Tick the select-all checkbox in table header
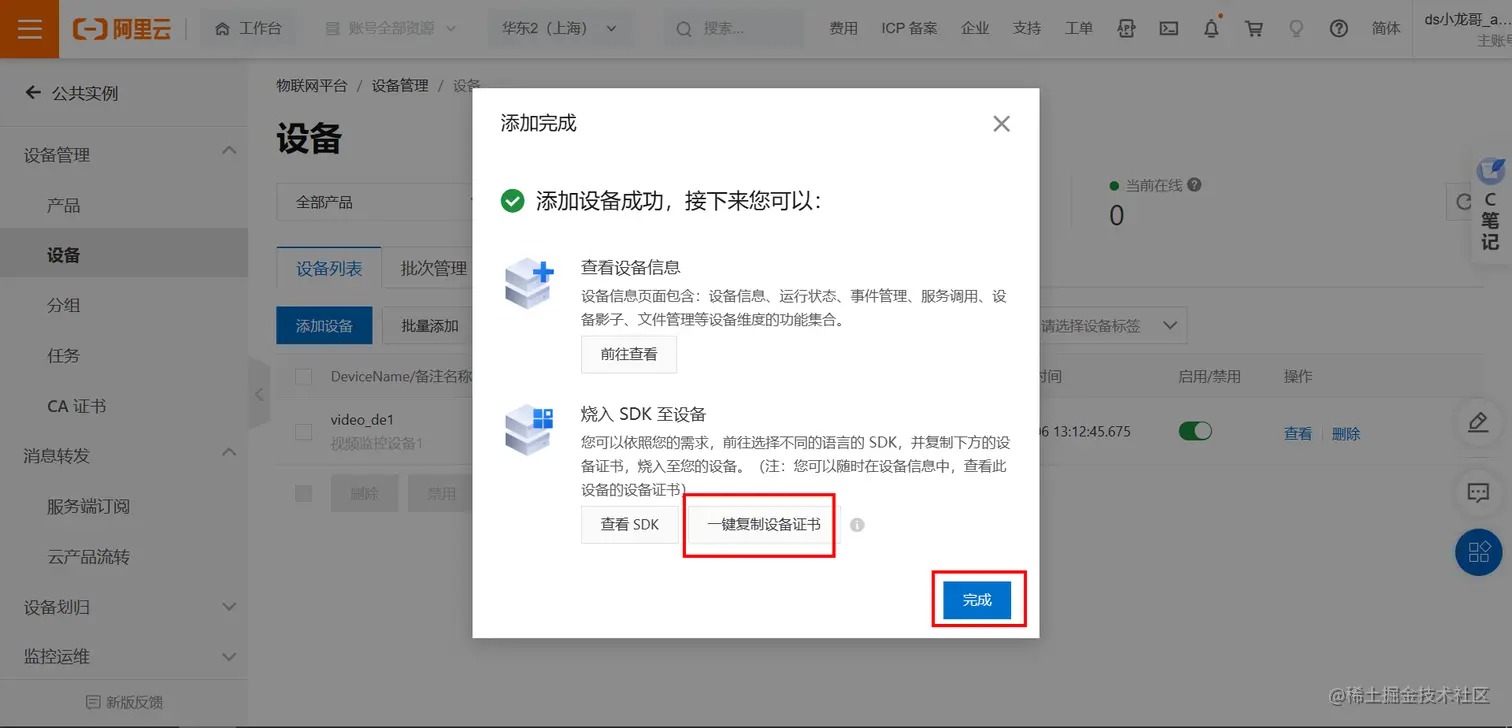The width and height of the screenshot is (1512, 728). (x=303, y=377)
